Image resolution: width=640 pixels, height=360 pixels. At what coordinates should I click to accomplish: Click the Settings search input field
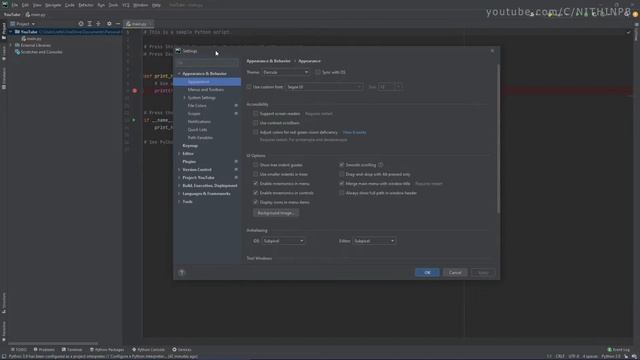tap(207, 63)
